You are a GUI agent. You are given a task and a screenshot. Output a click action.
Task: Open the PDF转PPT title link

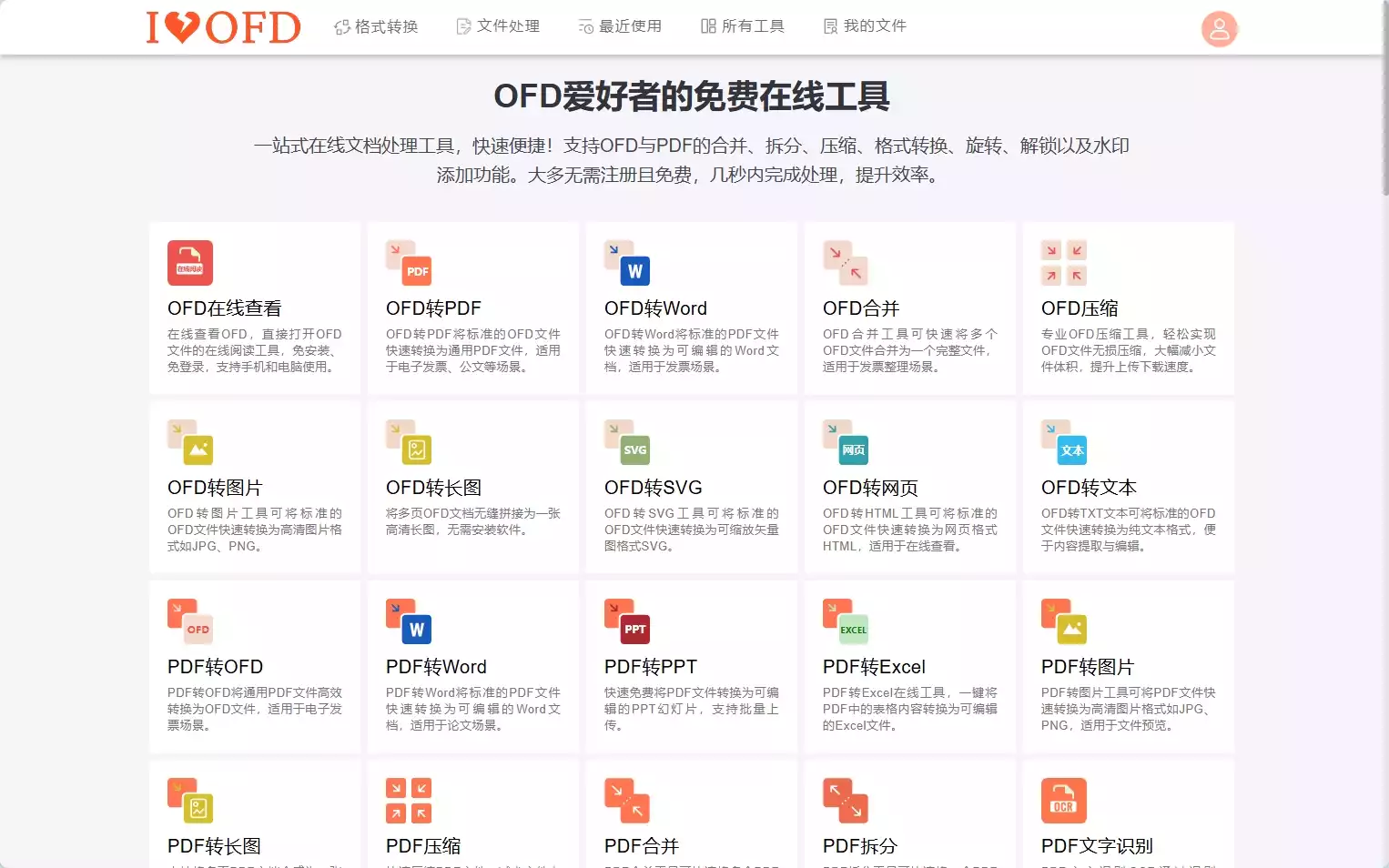651,667
